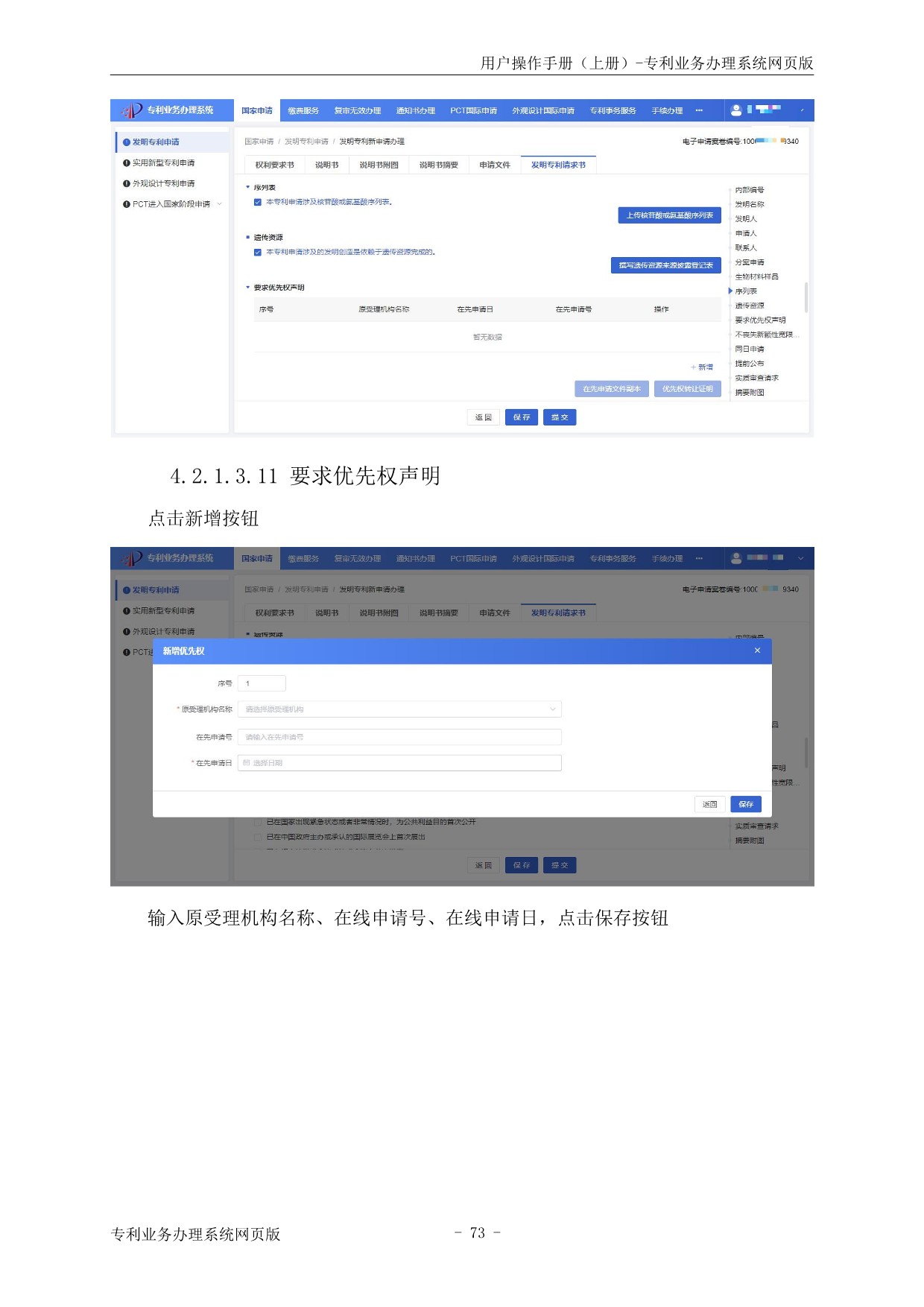Click the 上传核苷酸或氨基酸序列表 button
The height and width of the screenshot is (1307, 924).
coord(669,215)
